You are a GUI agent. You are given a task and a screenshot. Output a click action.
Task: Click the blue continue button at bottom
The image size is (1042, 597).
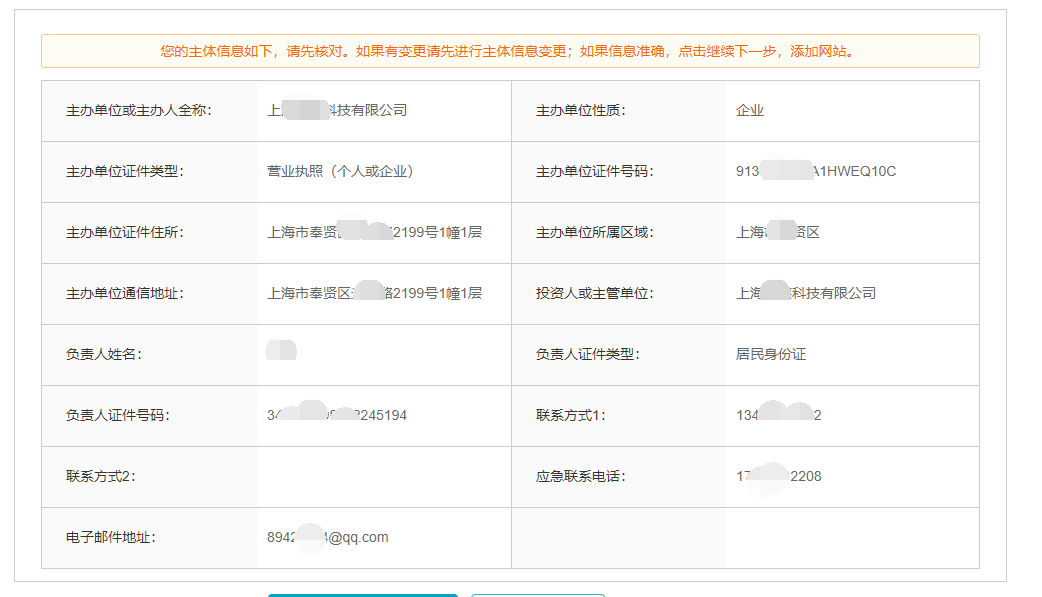362,594
